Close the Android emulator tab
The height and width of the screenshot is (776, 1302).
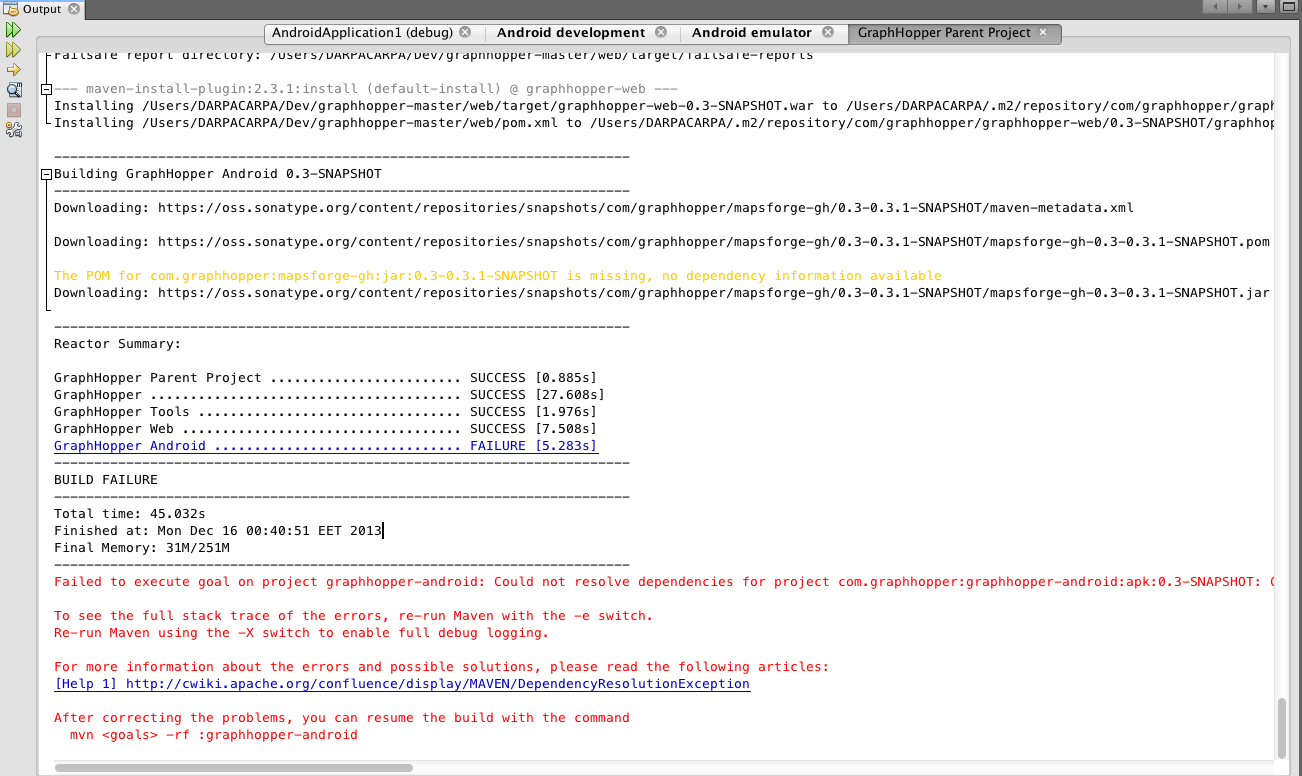[827, 32]
